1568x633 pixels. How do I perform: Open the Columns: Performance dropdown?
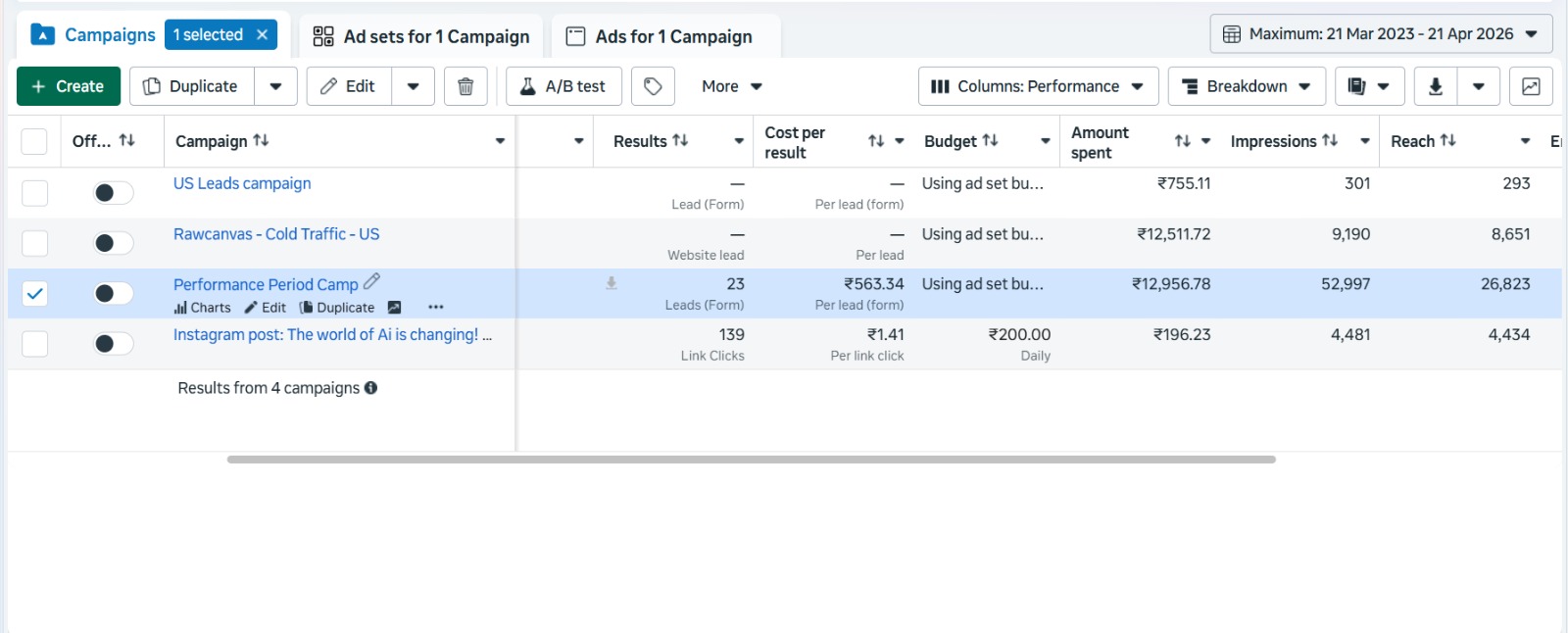pos(1038,86)
